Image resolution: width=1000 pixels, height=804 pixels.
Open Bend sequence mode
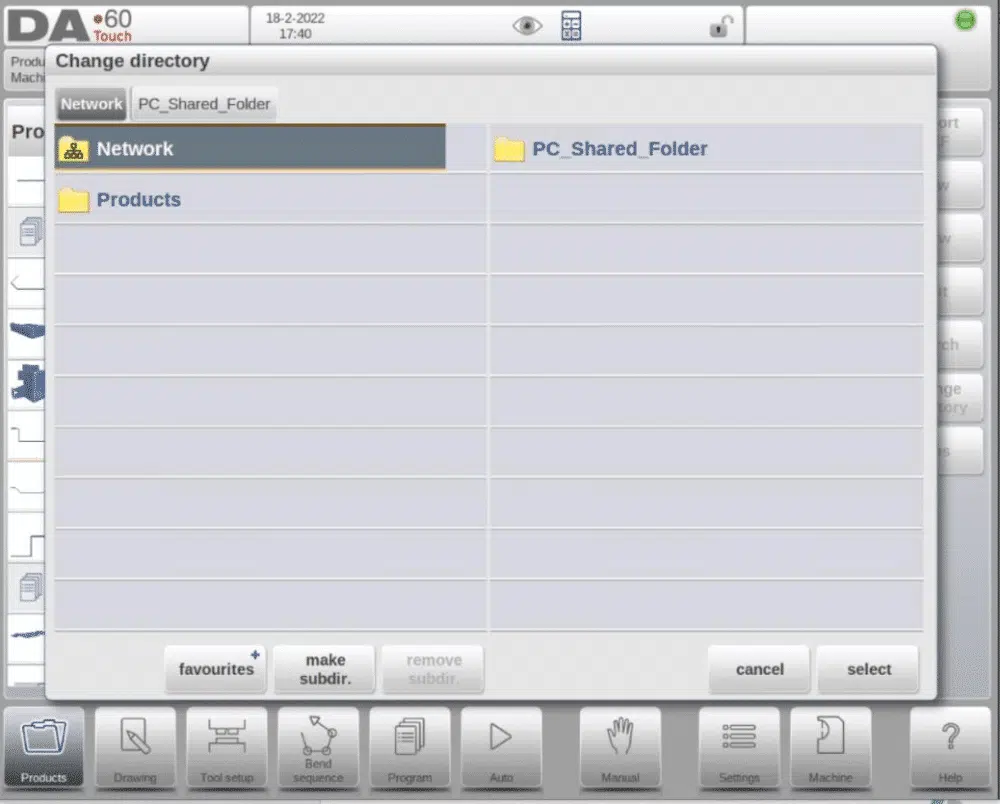pyautogui.click(x=318, y=749)
